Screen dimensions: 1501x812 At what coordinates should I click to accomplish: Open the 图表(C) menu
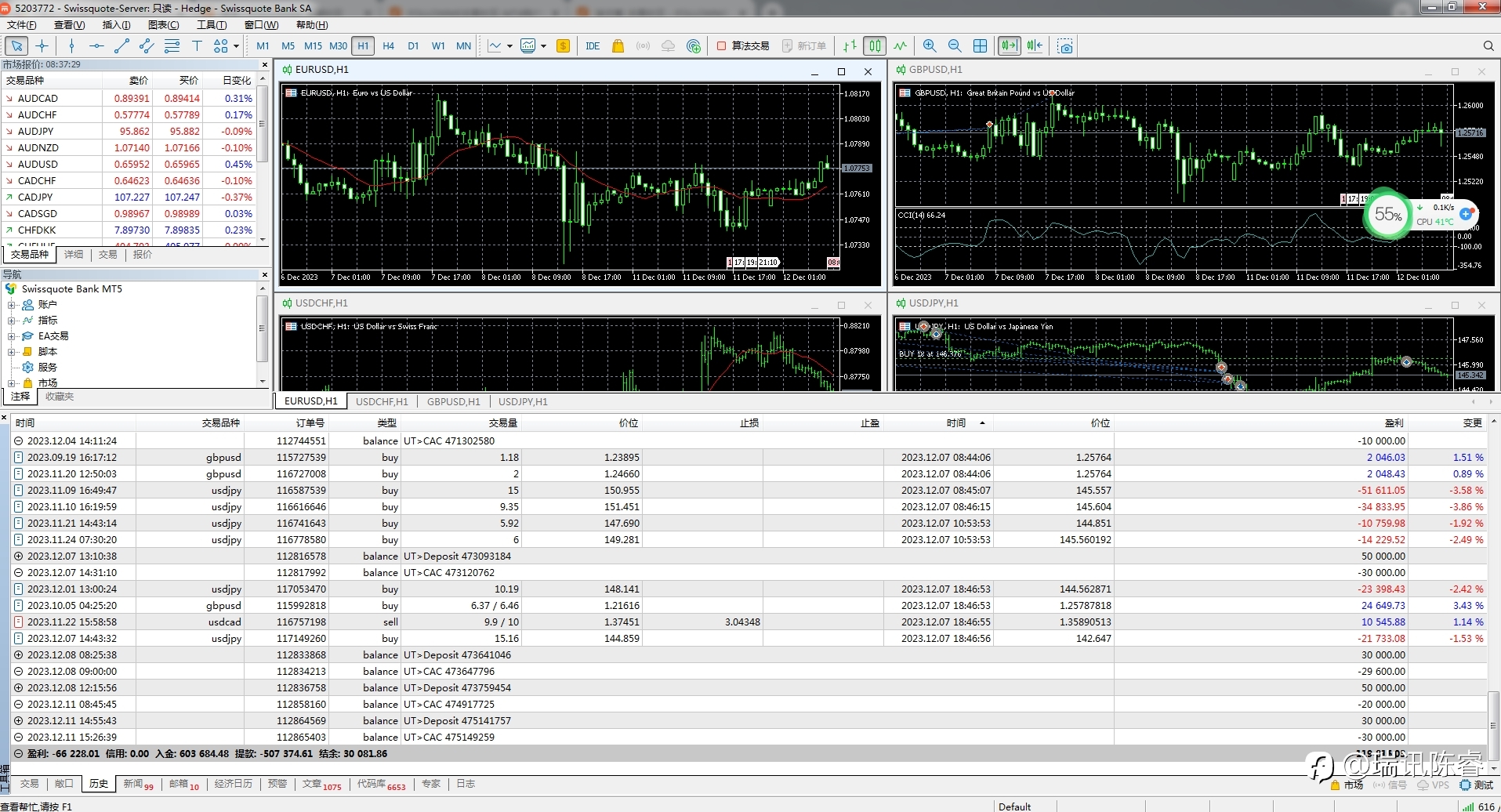[x=163, y=25]
